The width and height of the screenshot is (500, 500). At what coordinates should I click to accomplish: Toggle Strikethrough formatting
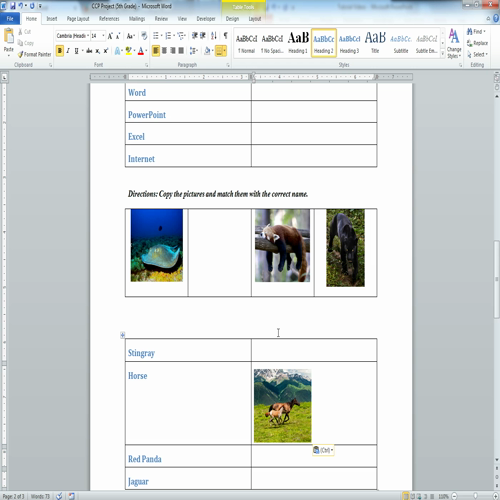point(89,51)
